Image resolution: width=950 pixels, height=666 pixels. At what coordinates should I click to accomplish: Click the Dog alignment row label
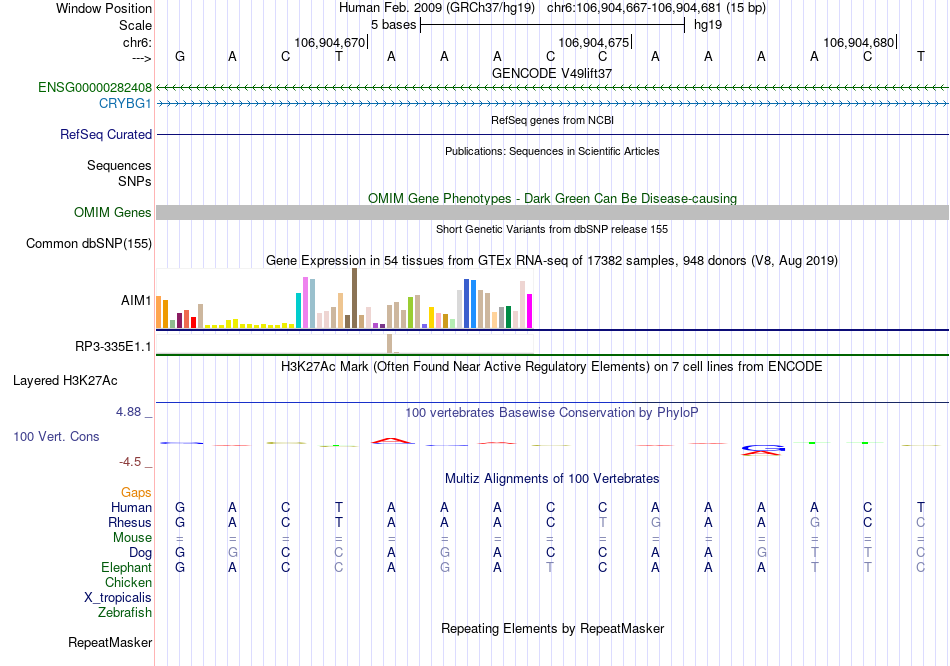[x=140, y=553]
